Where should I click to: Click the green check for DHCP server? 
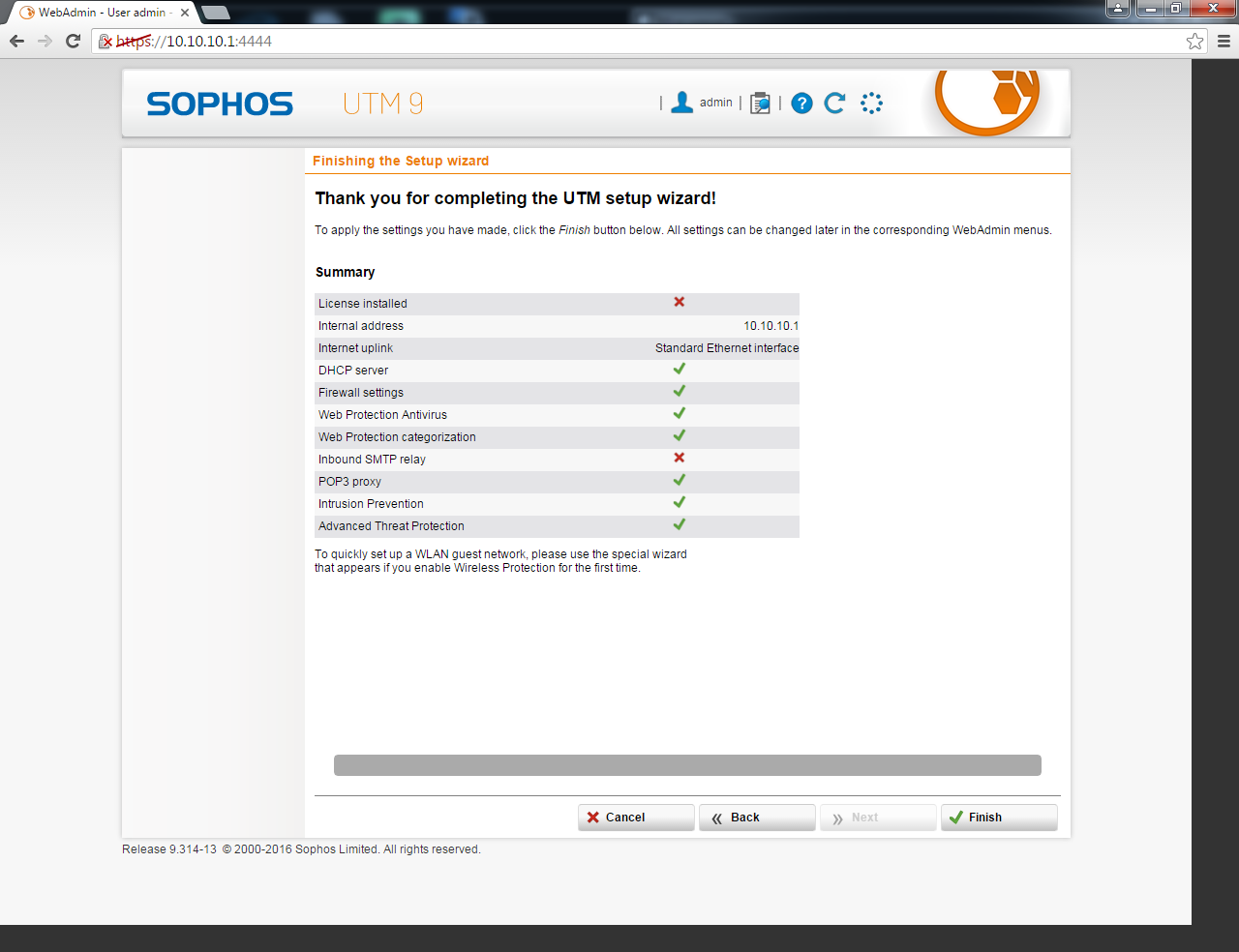coord(680,369)
